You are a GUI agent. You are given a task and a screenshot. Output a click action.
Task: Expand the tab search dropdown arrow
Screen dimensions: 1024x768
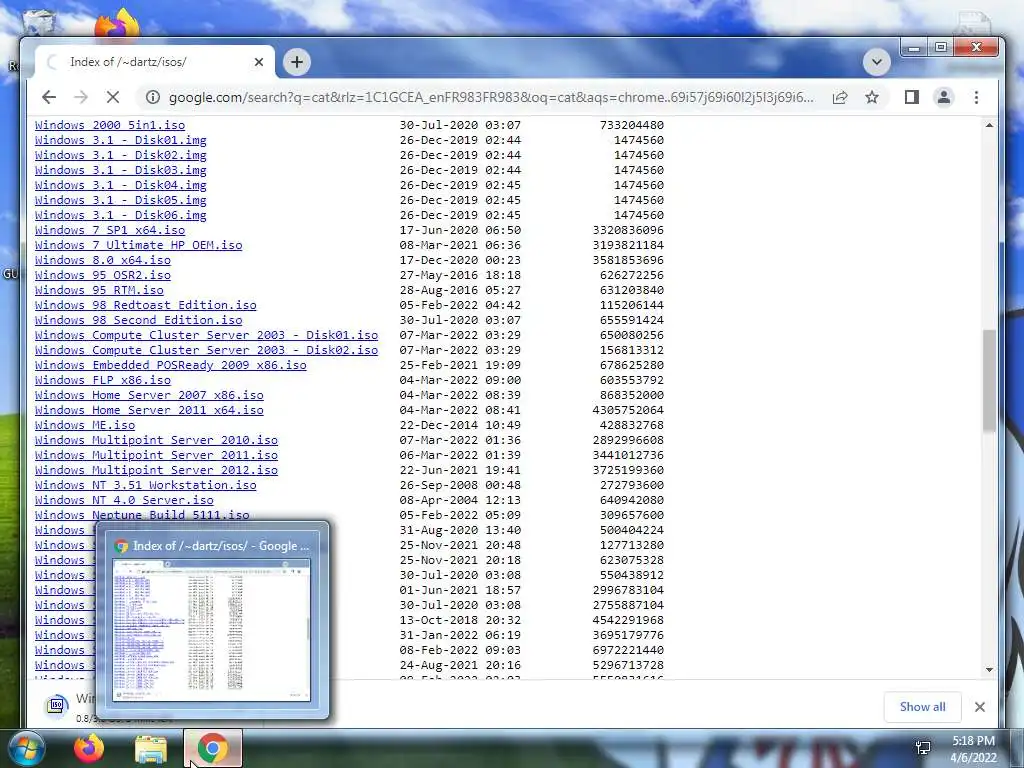coord(876,62)
